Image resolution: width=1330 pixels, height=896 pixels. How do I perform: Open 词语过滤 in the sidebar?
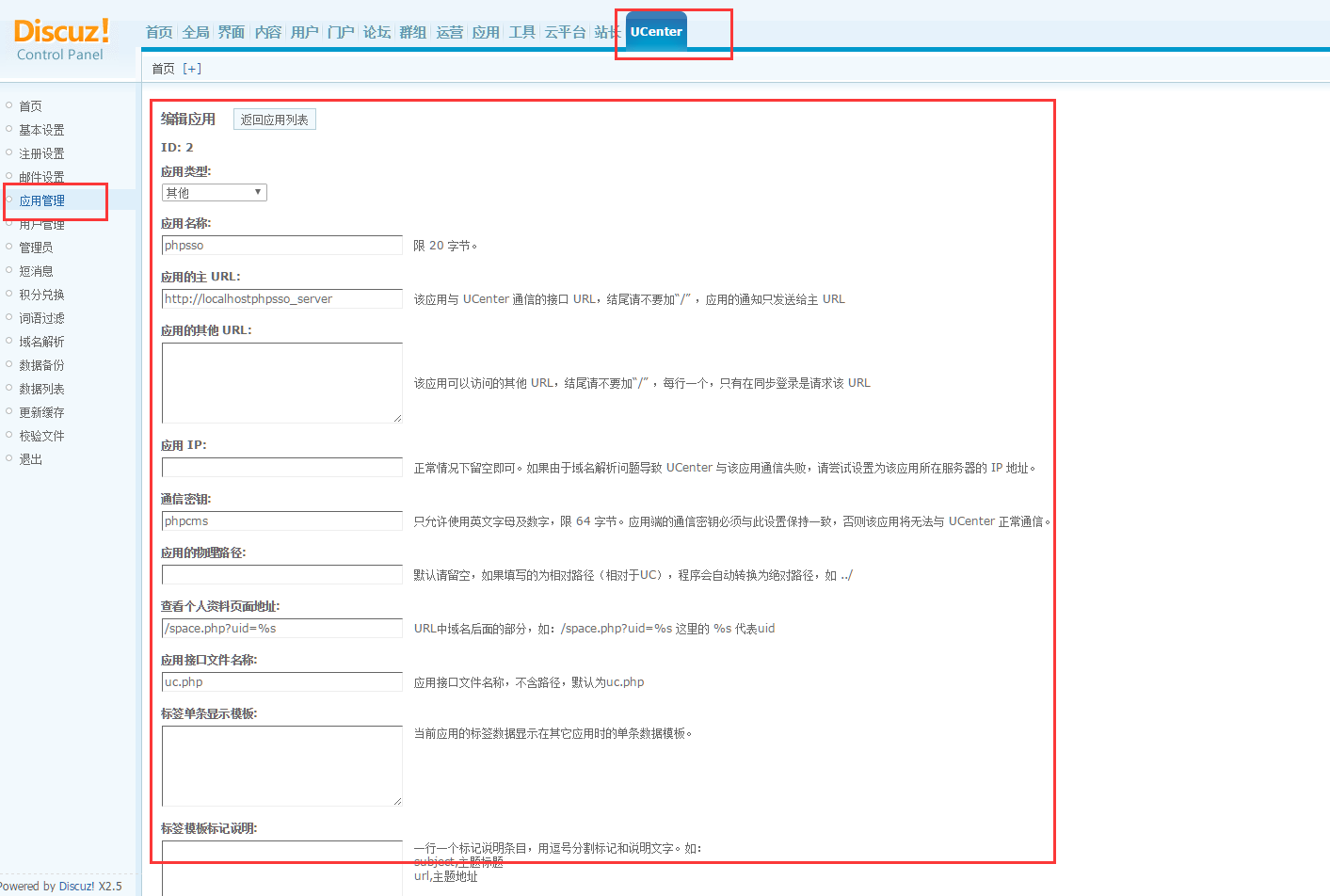[41, 318]
